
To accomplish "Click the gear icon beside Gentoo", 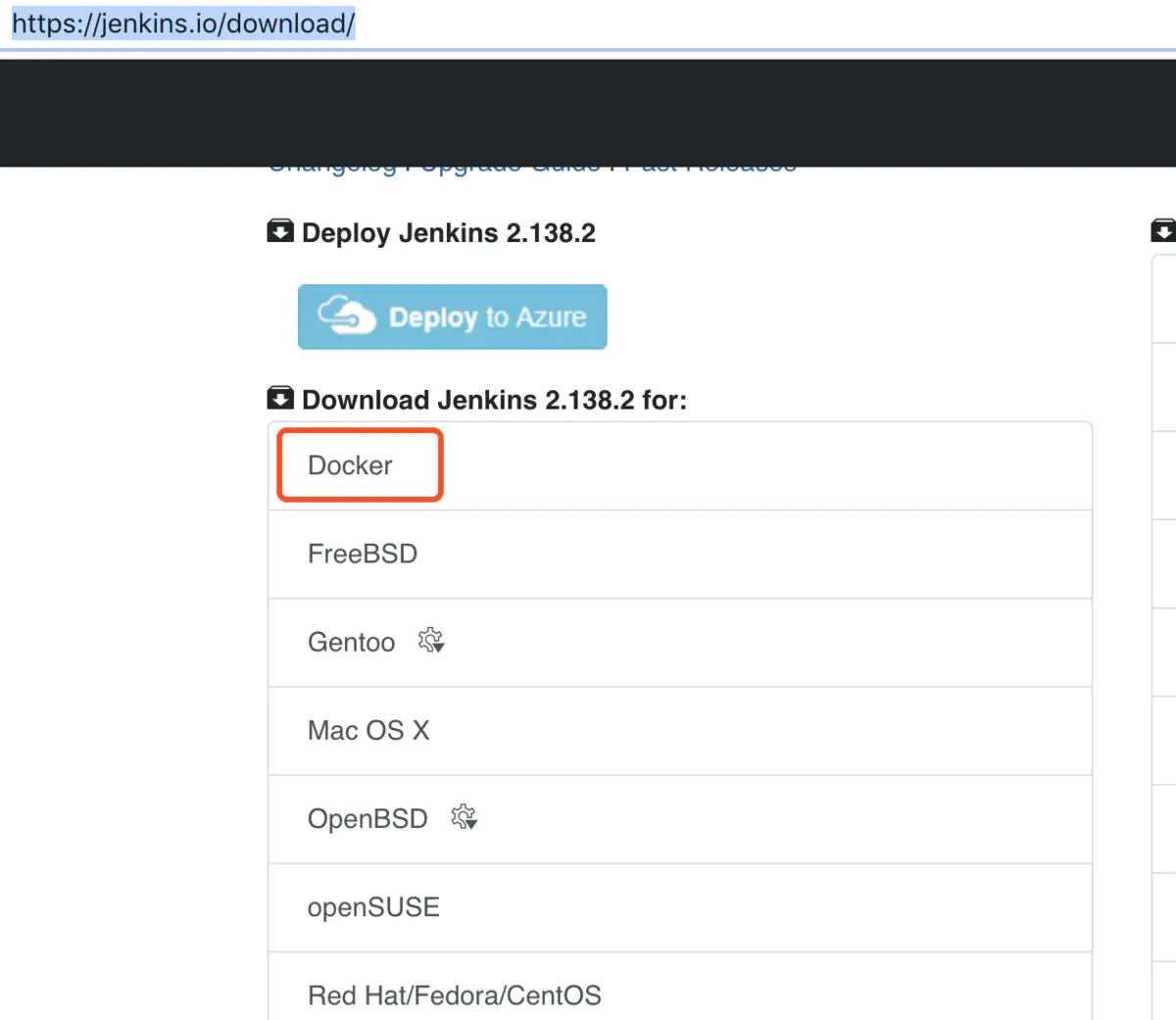I will coord(431,641).
